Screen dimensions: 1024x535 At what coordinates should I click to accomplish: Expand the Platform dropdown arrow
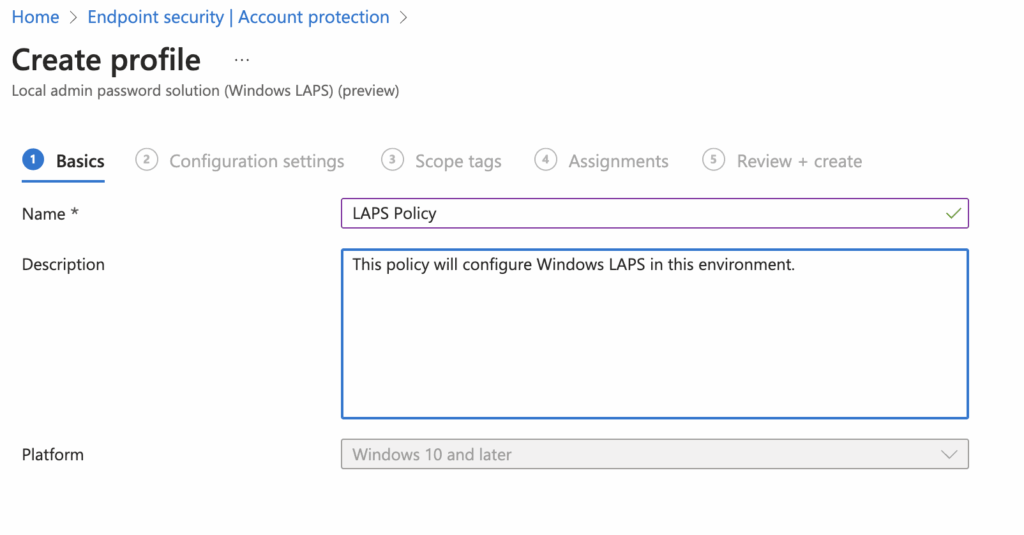tap(949, 454)
